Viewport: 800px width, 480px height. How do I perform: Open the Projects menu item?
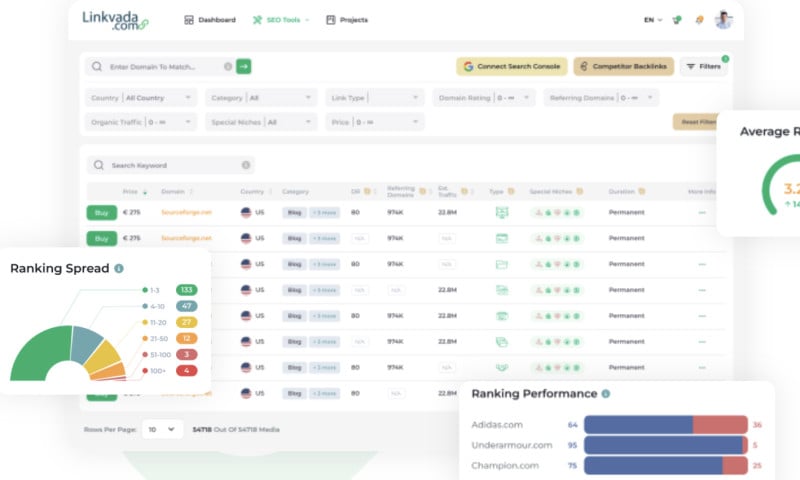[x=347, y=20]
